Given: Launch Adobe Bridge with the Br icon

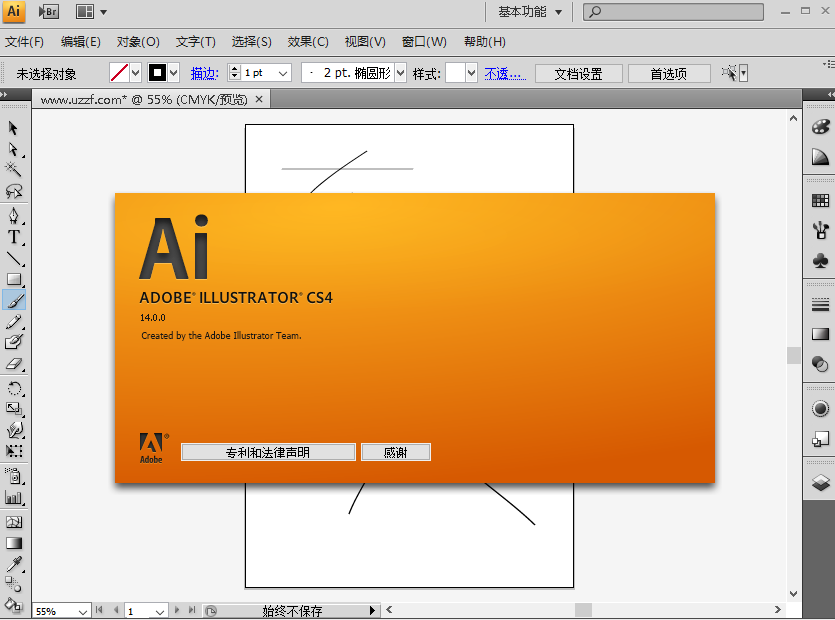Looking at the screenshot, I should pos(49,12).
